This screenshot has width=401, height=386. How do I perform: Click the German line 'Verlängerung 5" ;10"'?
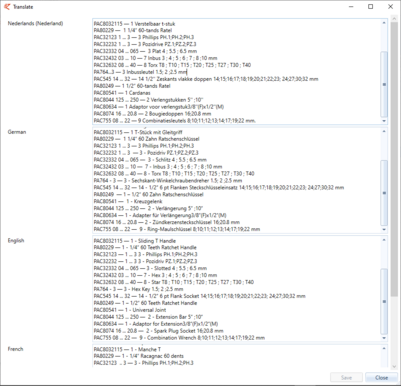coord(148,208)
